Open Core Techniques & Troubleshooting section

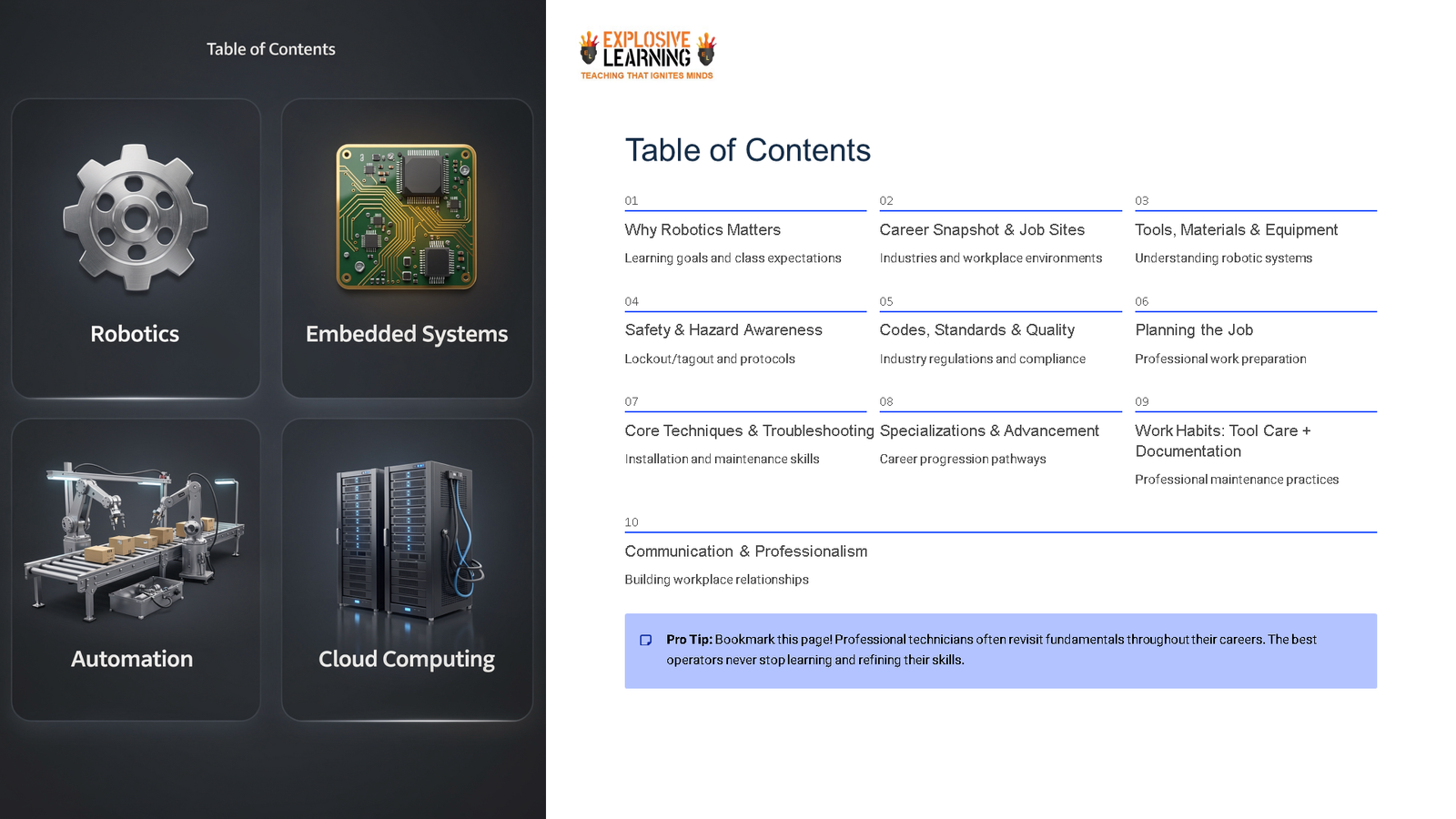point(748,431)
